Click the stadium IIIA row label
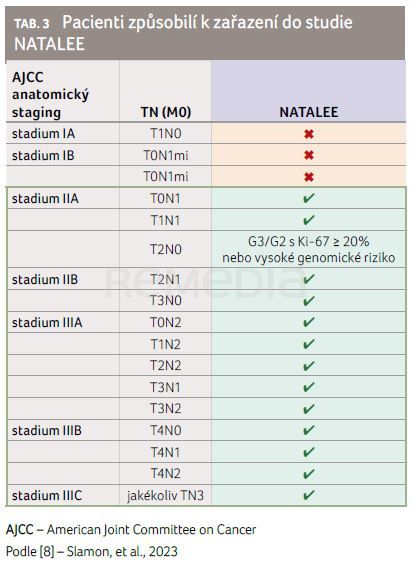 coord(47,322)
